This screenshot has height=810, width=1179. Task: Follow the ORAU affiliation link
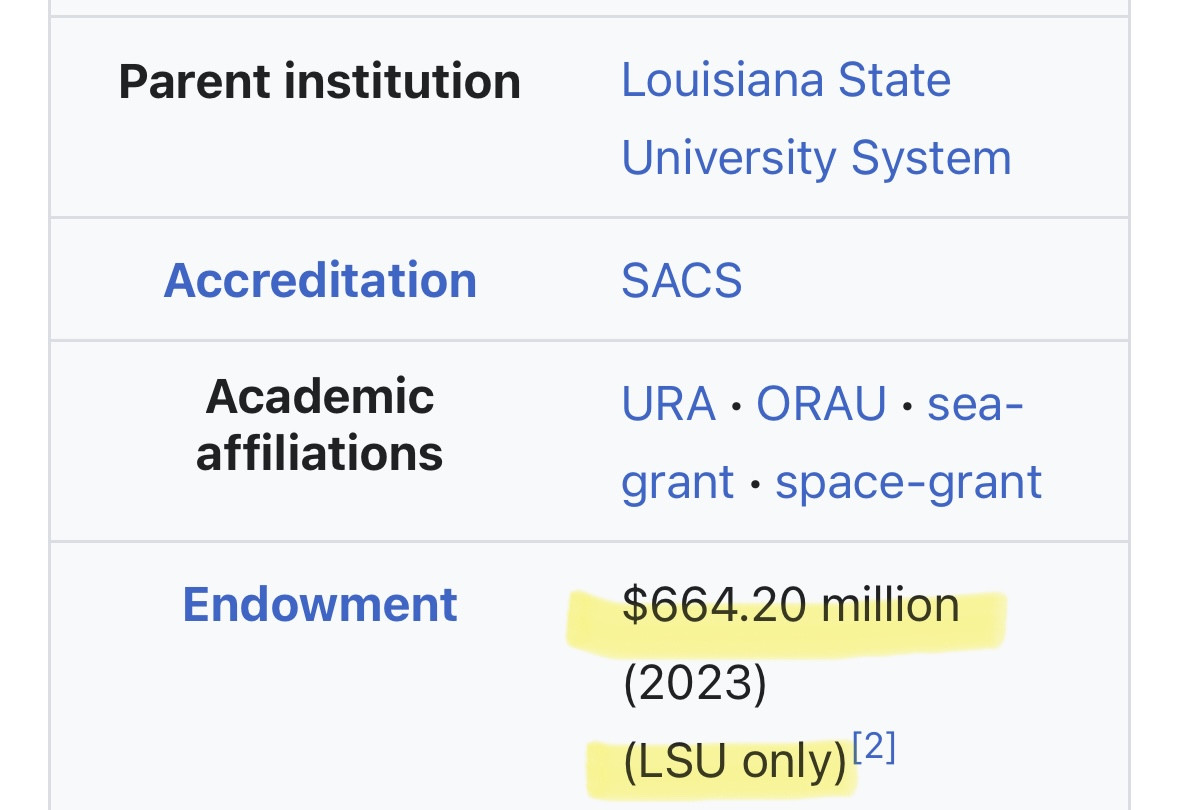click(x=821, y=404)
